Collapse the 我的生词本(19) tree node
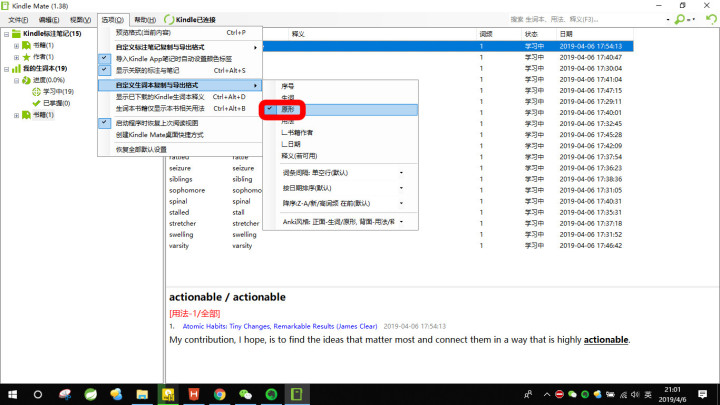720x405 pixels. click(x=6, y=69)
